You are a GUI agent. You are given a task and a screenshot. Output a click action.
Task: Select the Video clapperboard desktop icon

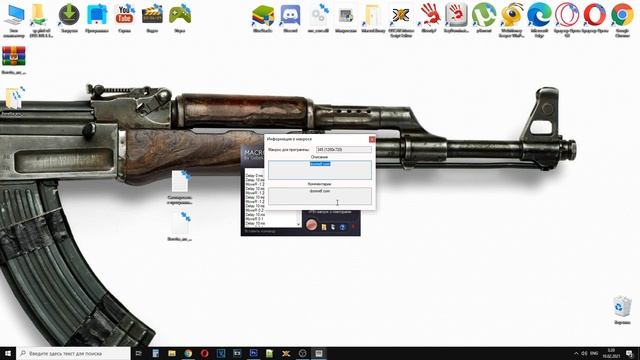coord(152,19)
